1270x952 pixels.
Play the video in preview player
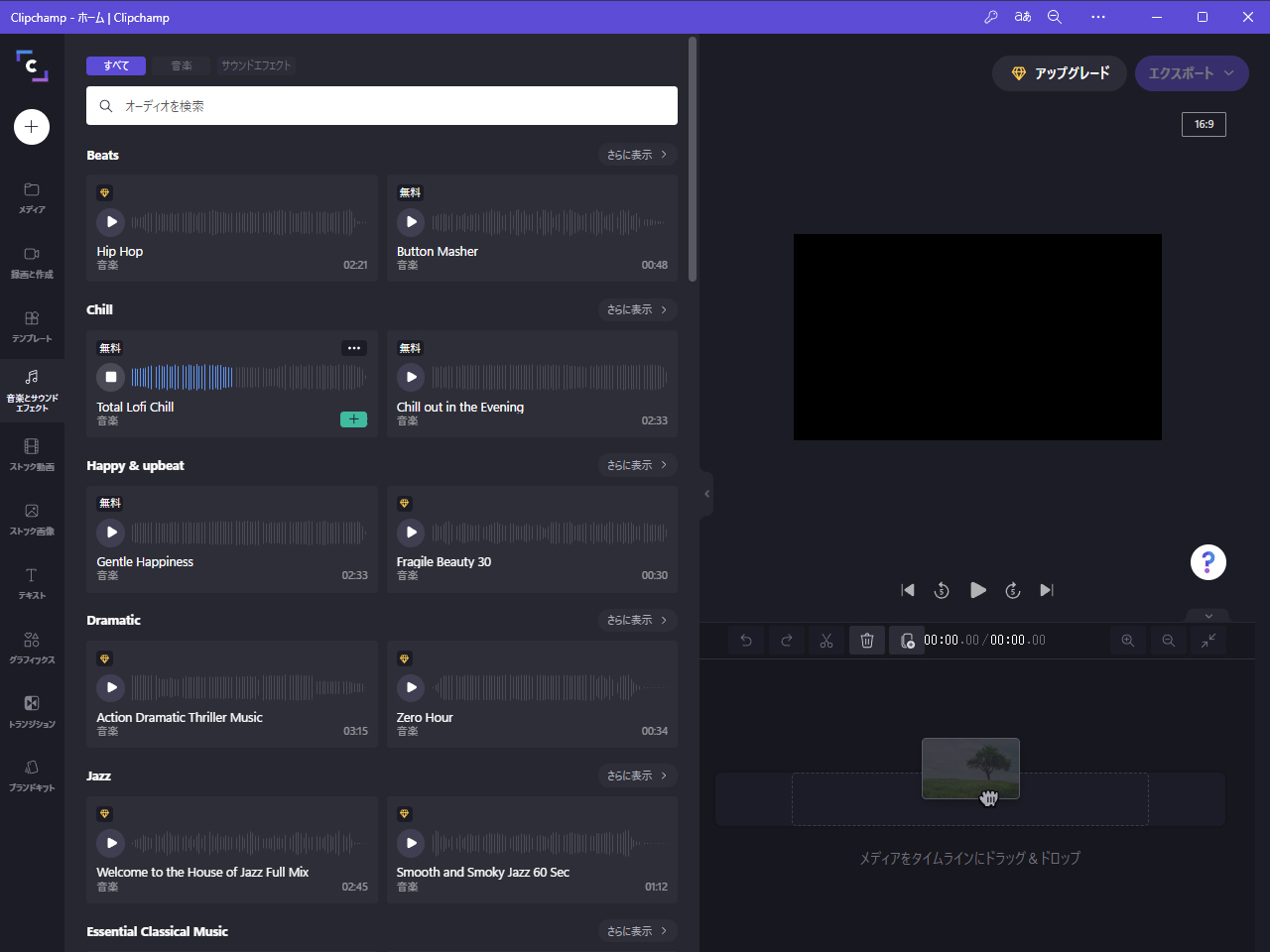tap(977, 590)
